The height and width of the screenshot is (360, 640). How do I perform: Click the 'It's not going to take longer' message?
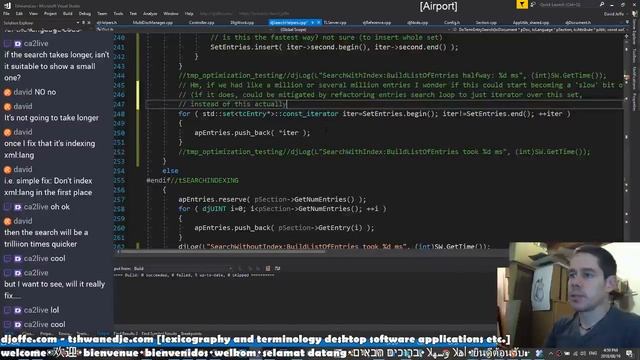[51, 118]
